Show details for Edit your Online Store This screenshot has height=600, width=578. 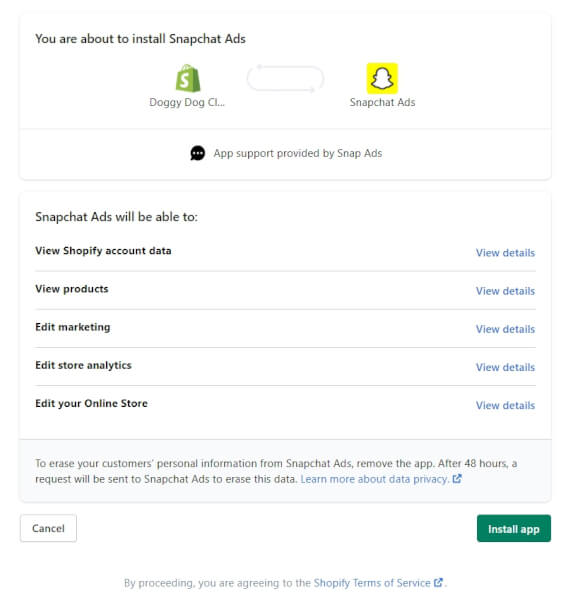(505, 405)
